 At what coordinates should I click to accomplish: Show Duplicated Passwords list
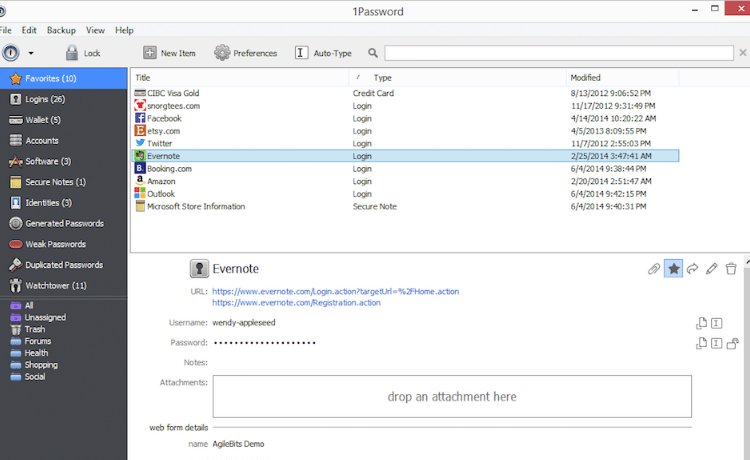pyautogui.click(x=64, y=264)
